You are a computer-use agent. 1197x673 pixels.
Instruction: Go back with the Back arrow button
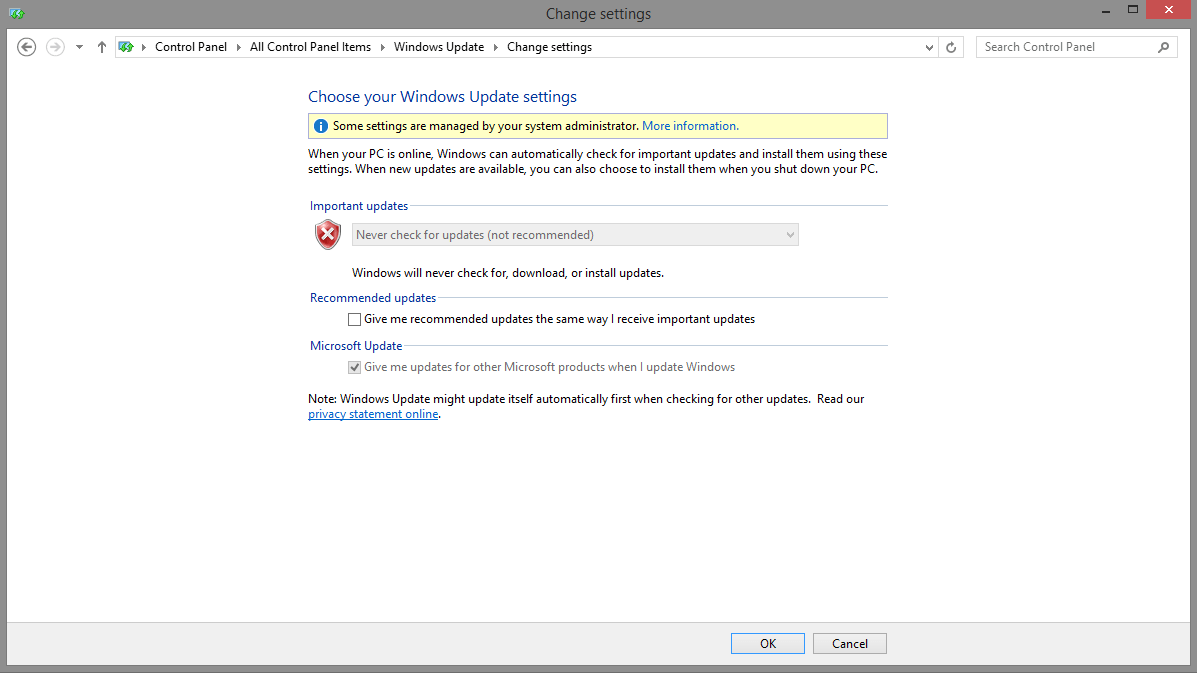pos(27,47)
